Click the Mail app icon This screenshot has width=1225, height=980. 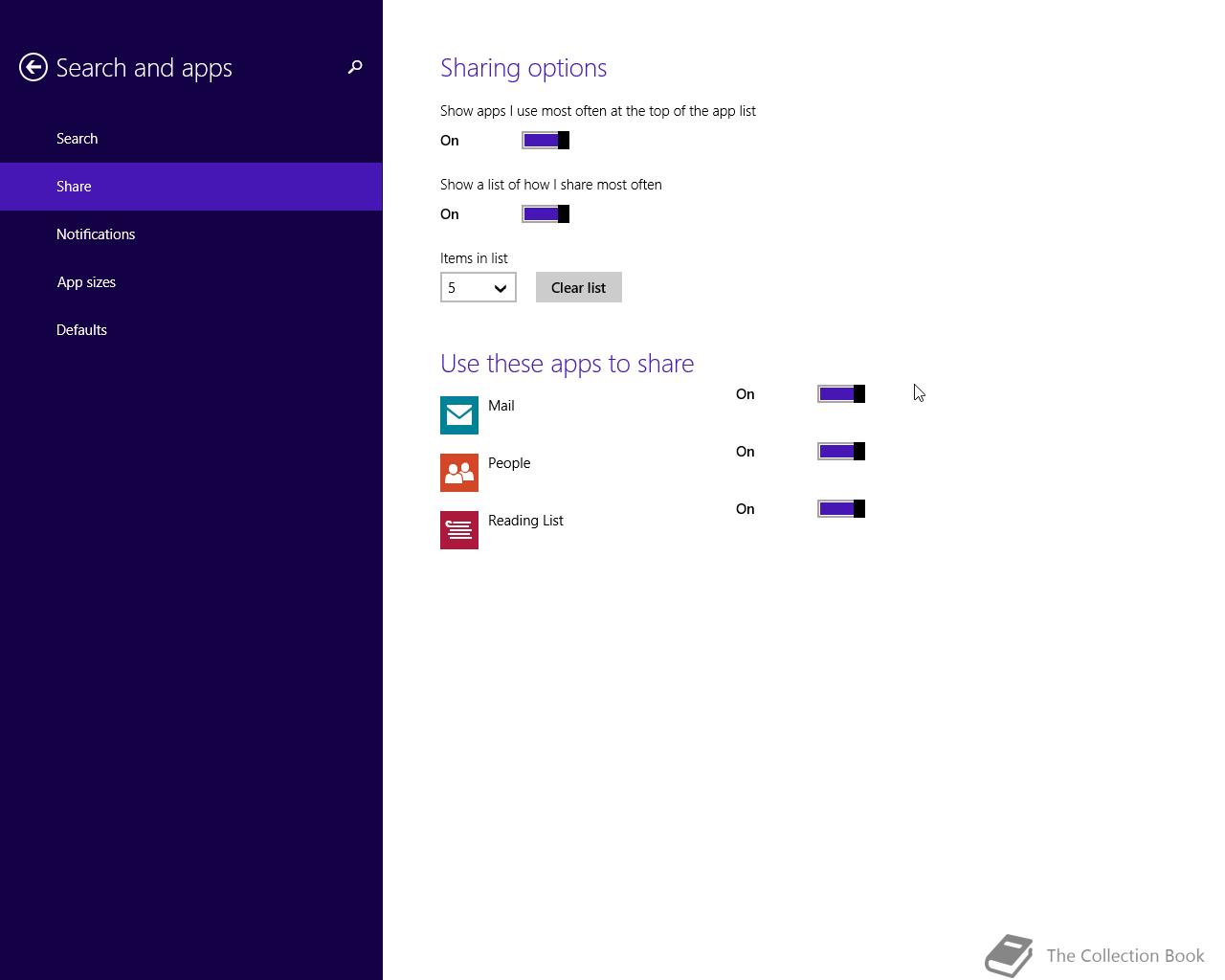point(459,415)
